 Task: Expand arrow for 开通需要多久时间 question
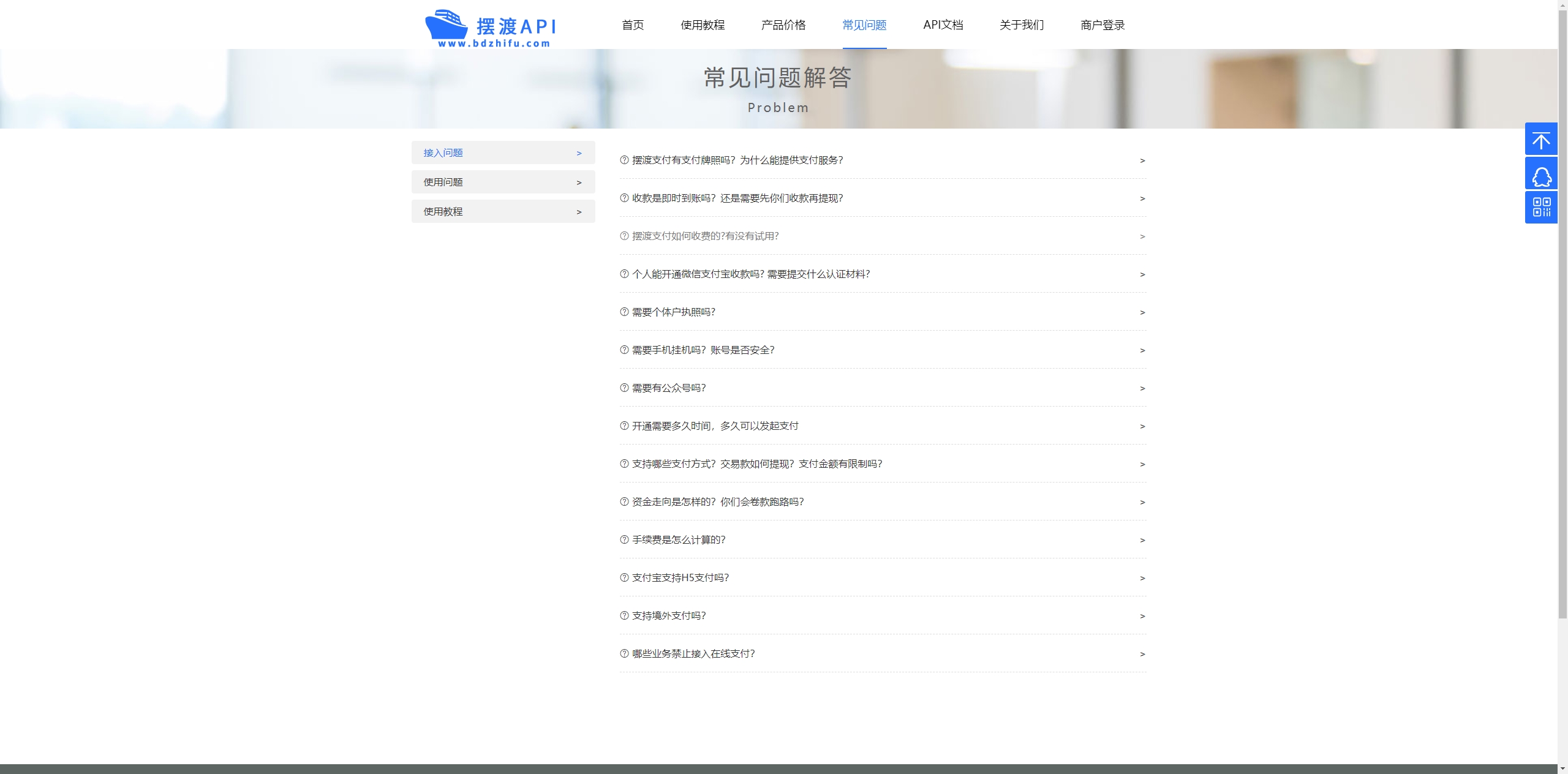tap(1142, 426)
